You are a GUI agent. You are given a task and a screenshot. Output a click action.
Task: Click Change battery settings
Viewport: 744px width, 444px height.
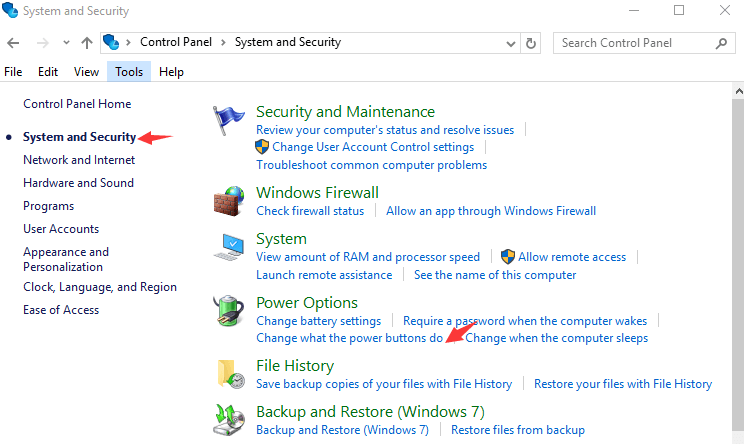[x=319, y=321]
